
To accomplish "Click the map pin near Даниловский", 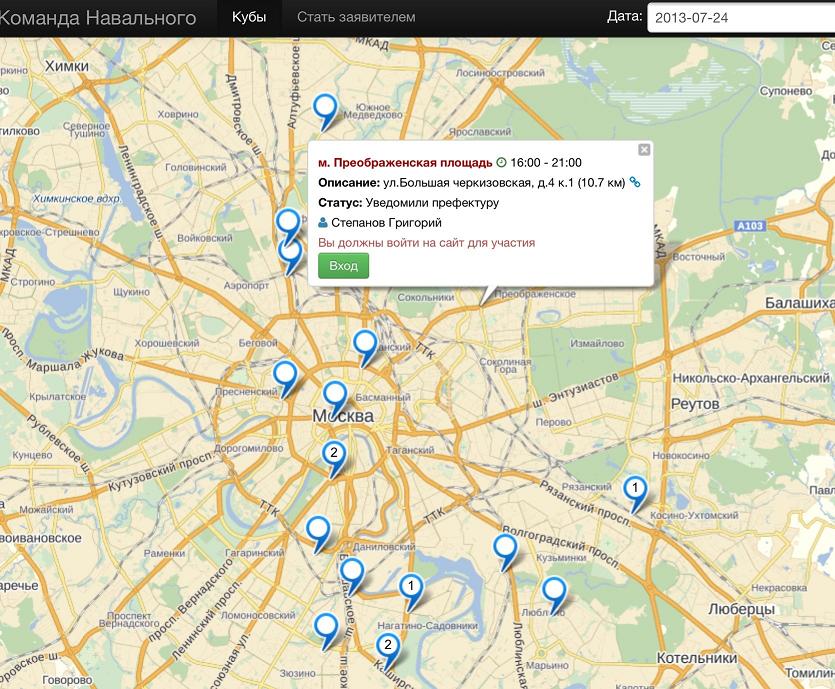I will tap(318, 534).
